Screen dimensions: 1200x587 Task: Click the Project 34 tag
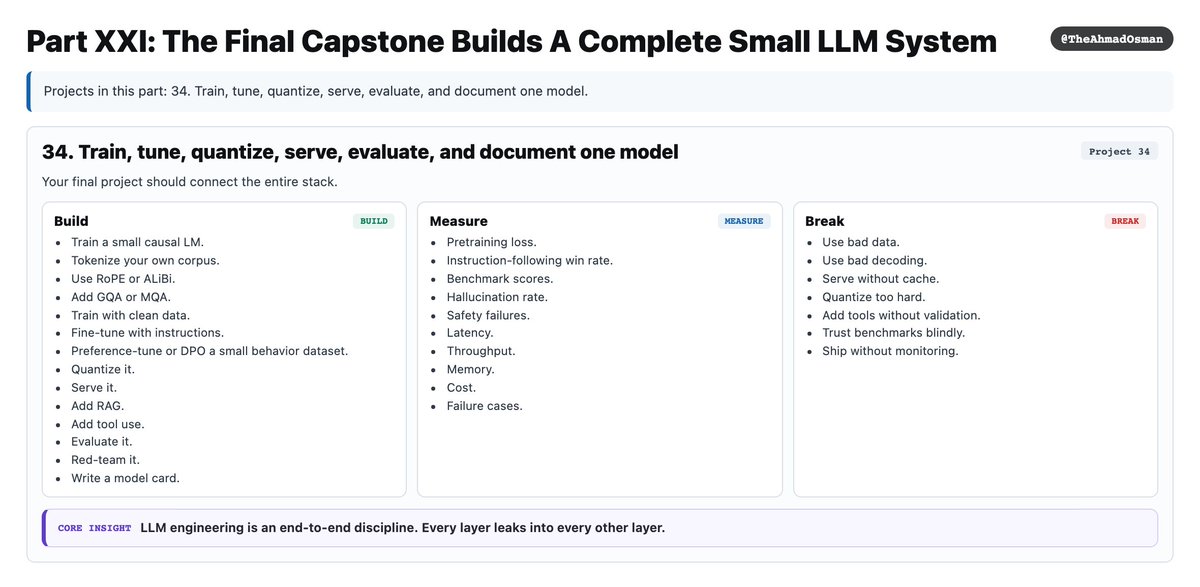tap(1119, 151)
